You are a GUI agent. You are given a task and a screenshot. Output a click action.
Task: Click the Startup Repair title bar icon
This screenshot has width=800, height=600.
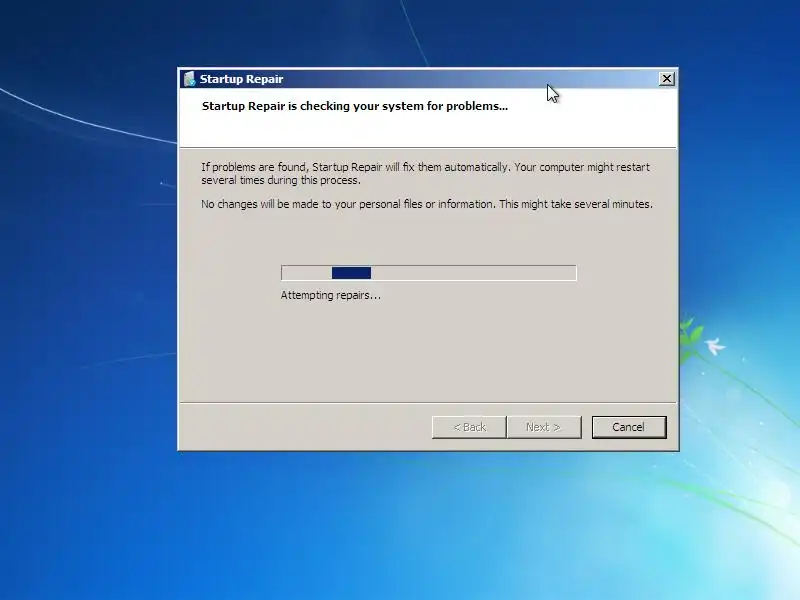coord(190,79)
